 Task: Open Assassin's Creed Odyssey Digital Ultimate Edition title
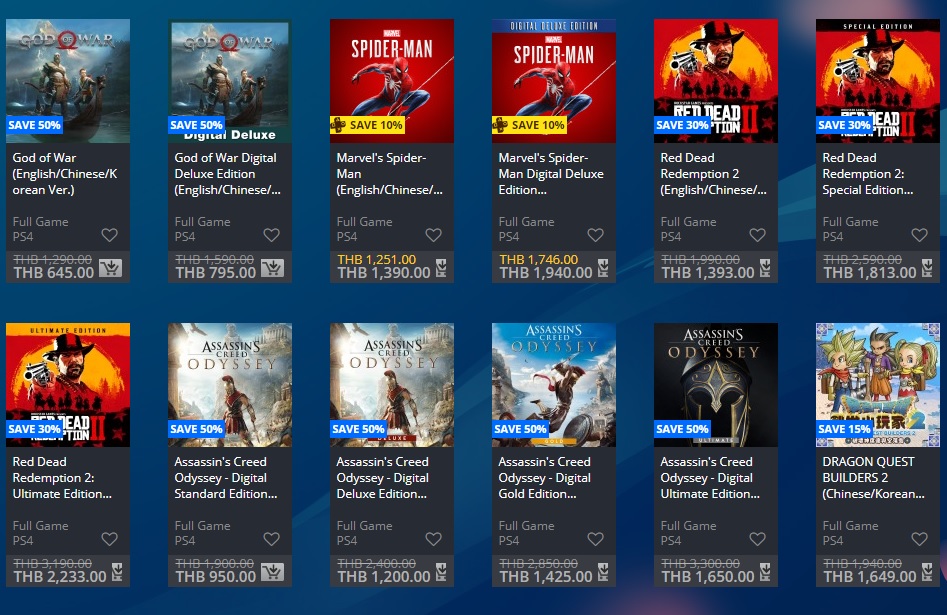[x=710, y=478]
